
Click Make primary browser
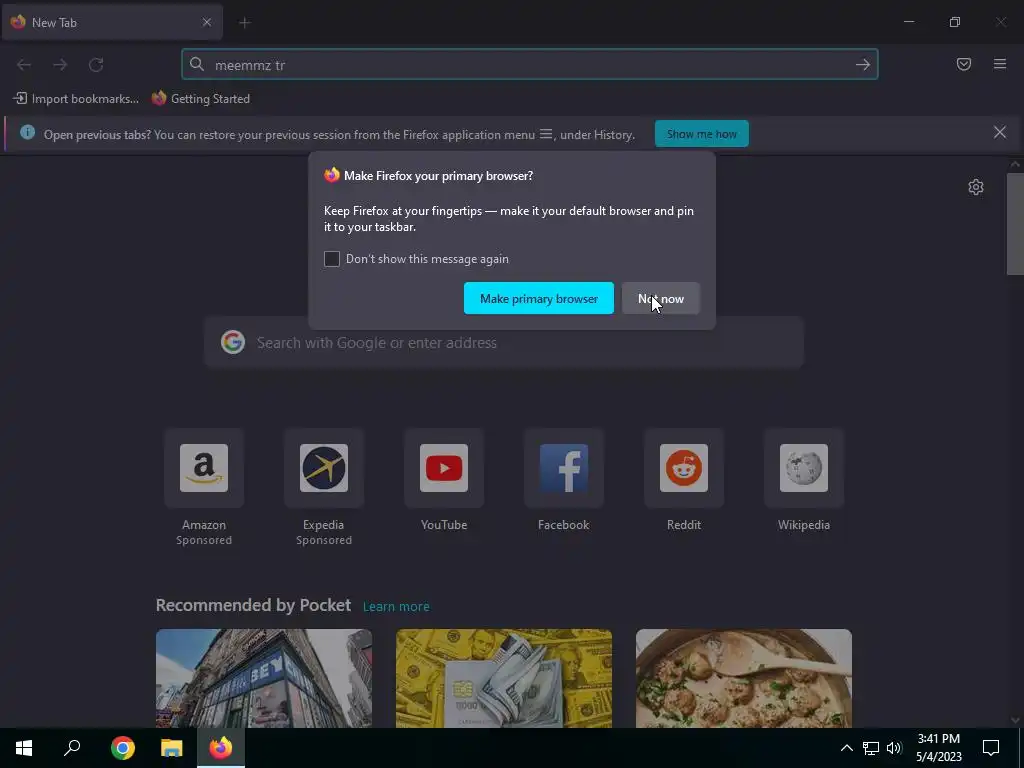point(539,298)
